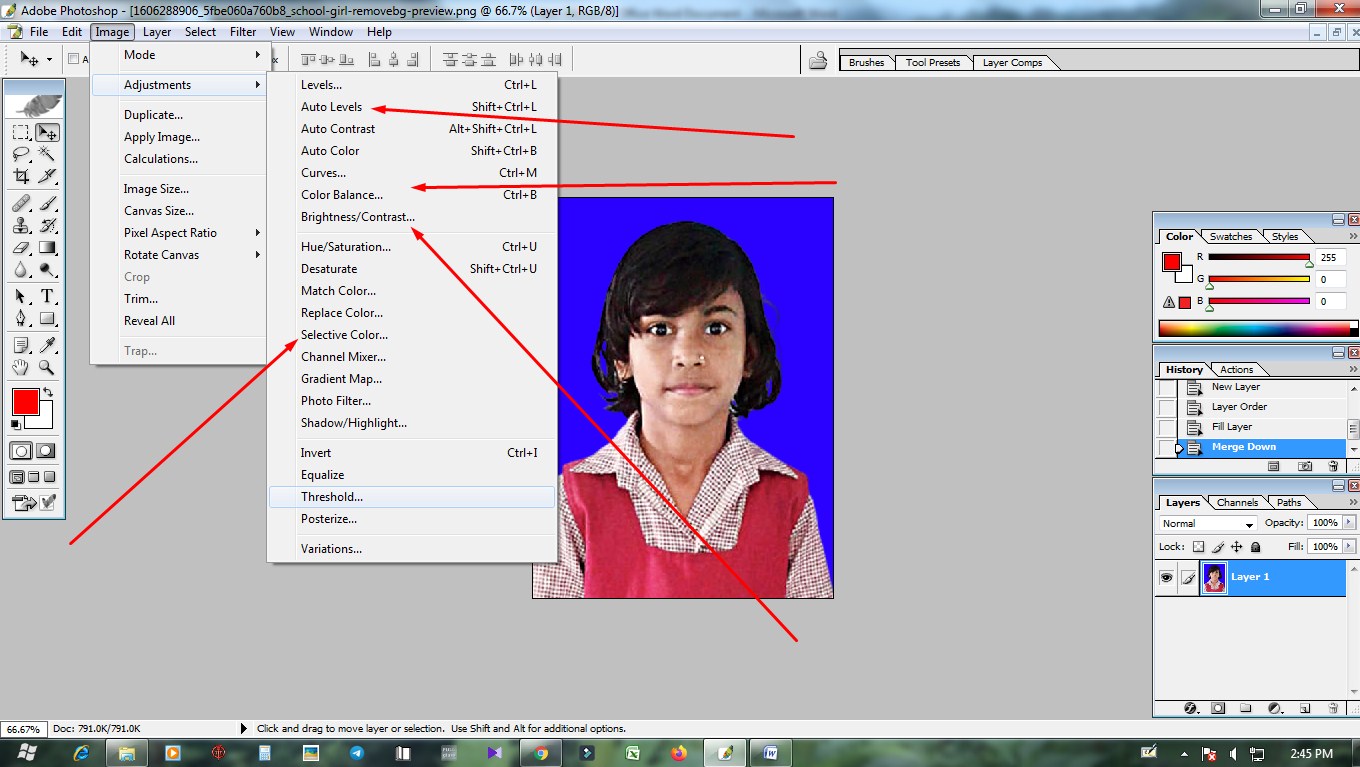Open the status bar info arrow
Screen dimensions: 1360x767
tap(244, 729)
